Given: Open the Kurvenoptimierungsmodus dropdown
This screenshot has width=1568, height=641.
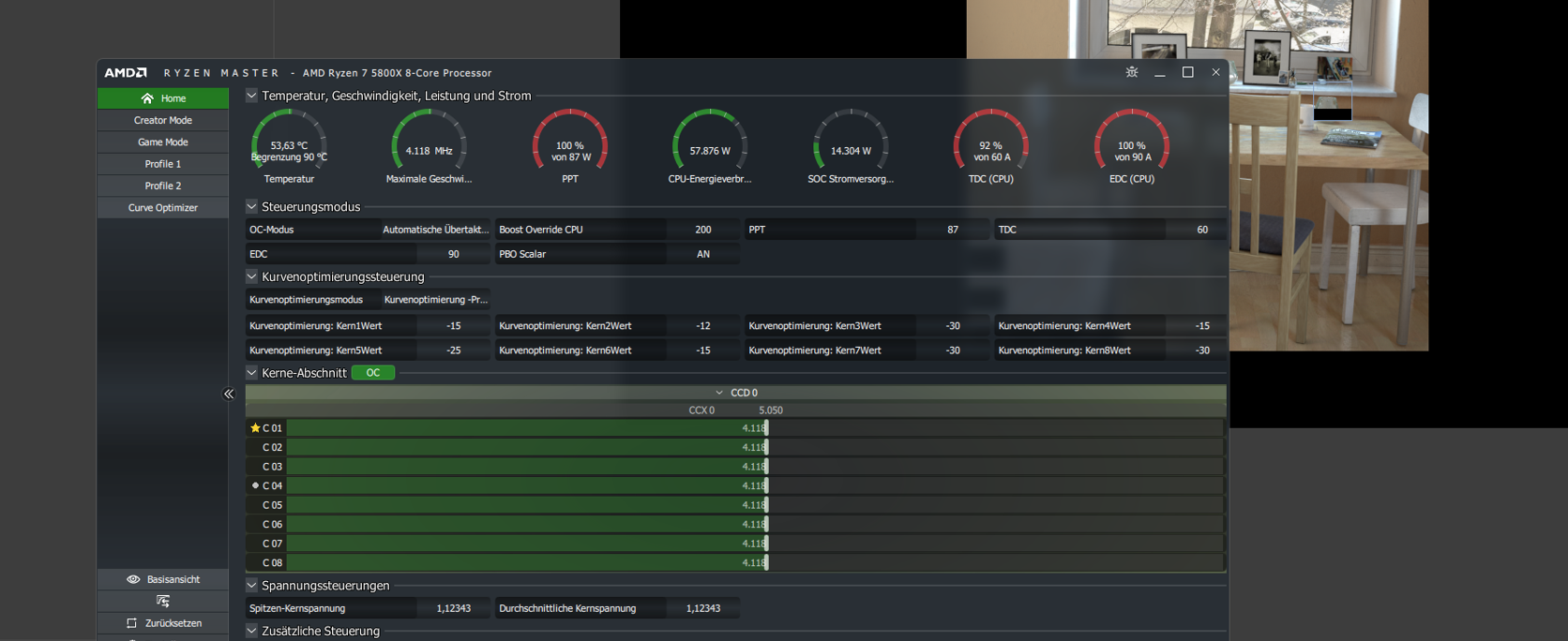Looking at the screenshot, I should (435, 300).
